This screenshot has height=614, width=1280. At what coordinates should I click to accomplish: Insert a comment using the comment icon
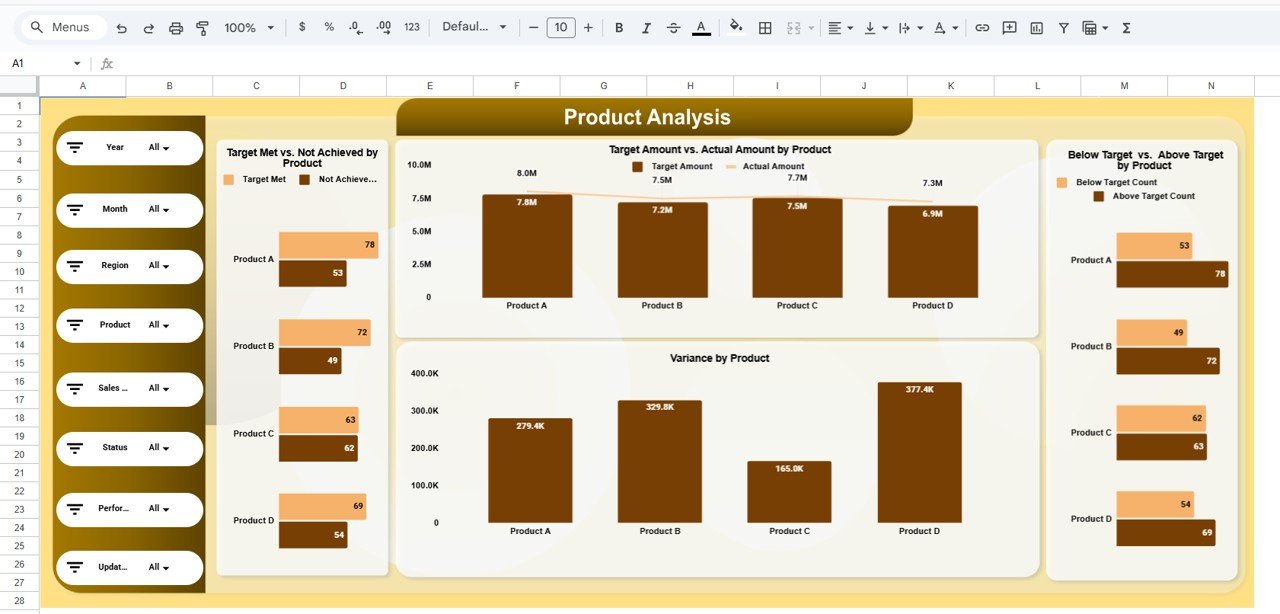[x=1010, y=28]
